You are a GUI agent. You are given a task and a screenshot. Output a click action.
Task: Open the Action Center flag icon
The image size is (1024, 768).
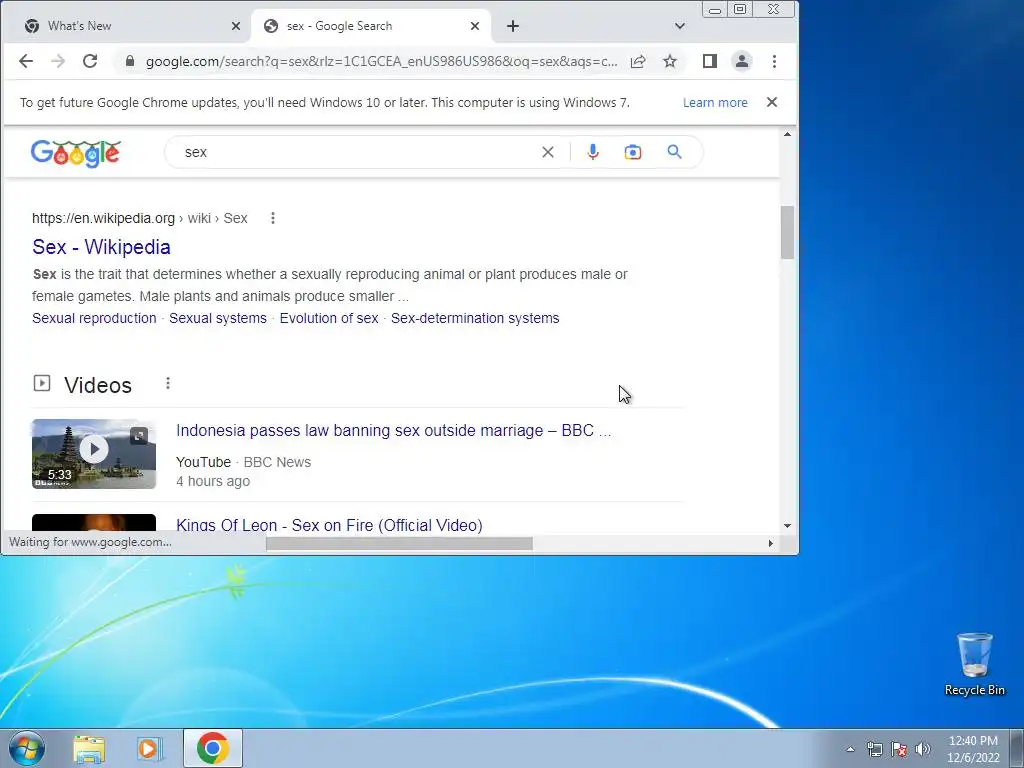899,749
